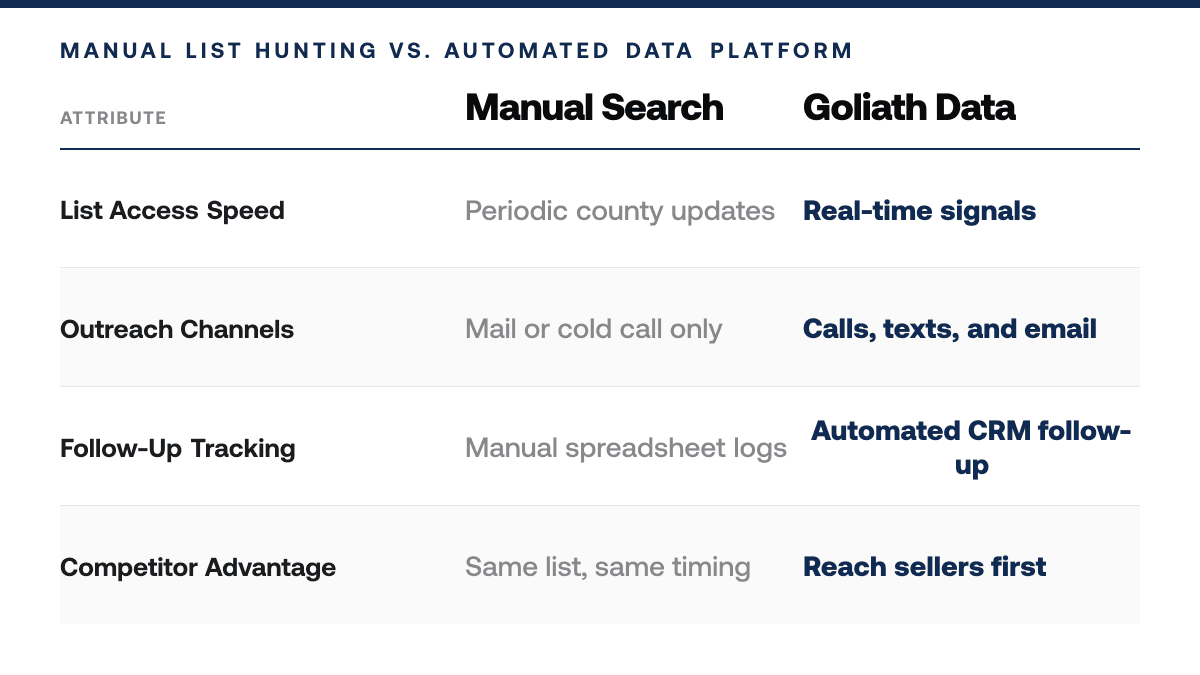1200x675 pixels.
Task: Click the word Search in Manual Search header
Action: click(660, 108)
